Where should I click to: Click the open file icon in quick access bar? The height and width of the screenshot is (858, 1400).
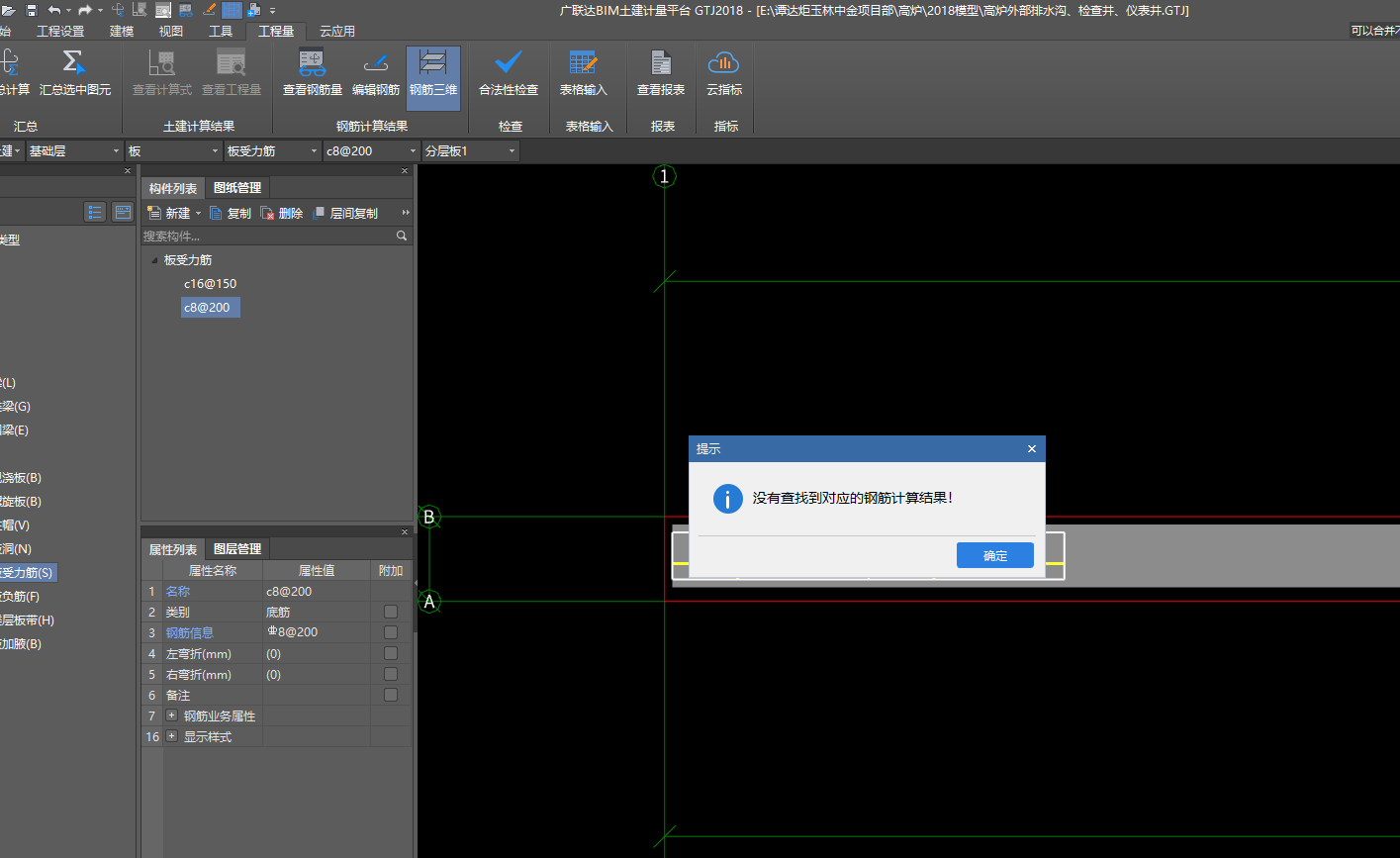tap(9, 10)
